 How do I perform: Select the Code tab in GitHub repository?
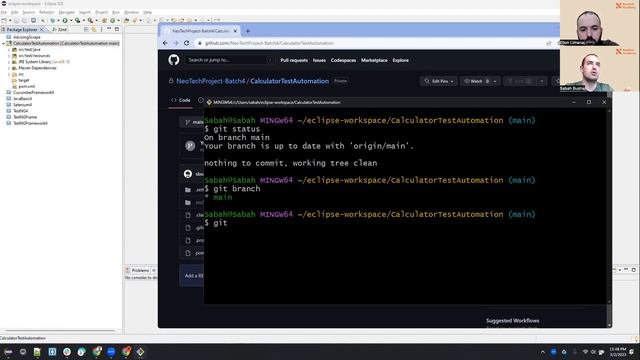tap(181, 100)
